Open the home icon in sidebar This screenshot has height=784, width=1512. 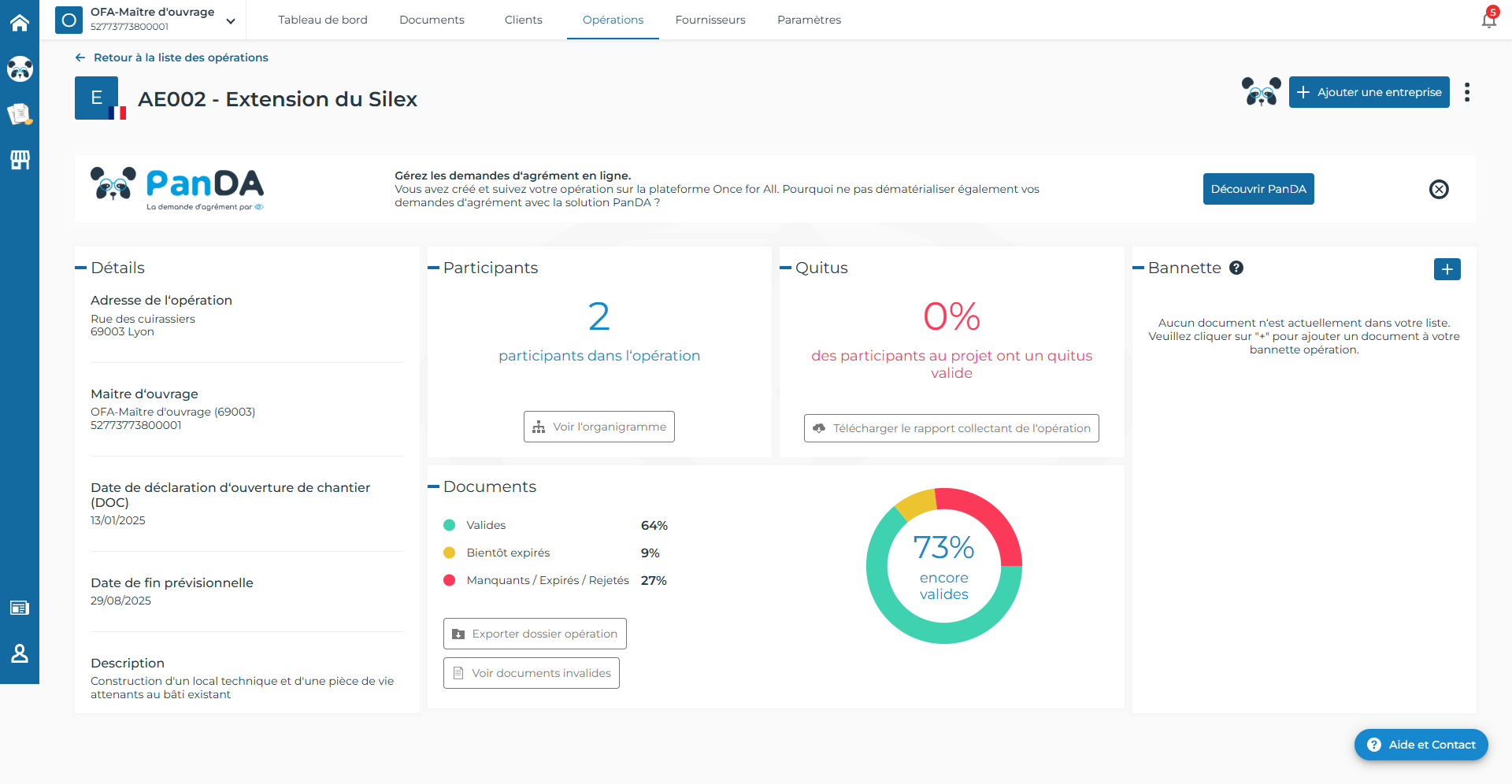pos(20,23)
